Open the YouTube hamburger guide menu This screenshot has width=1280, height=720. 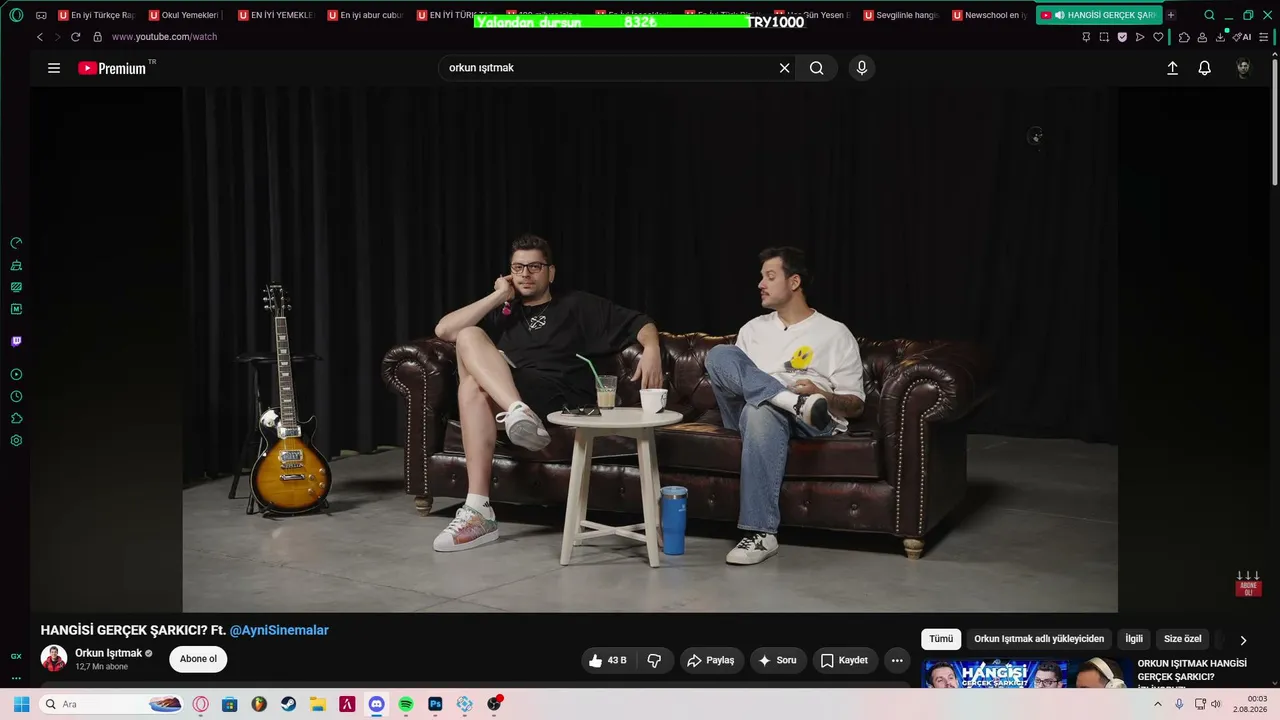click(x=54, y=68)
